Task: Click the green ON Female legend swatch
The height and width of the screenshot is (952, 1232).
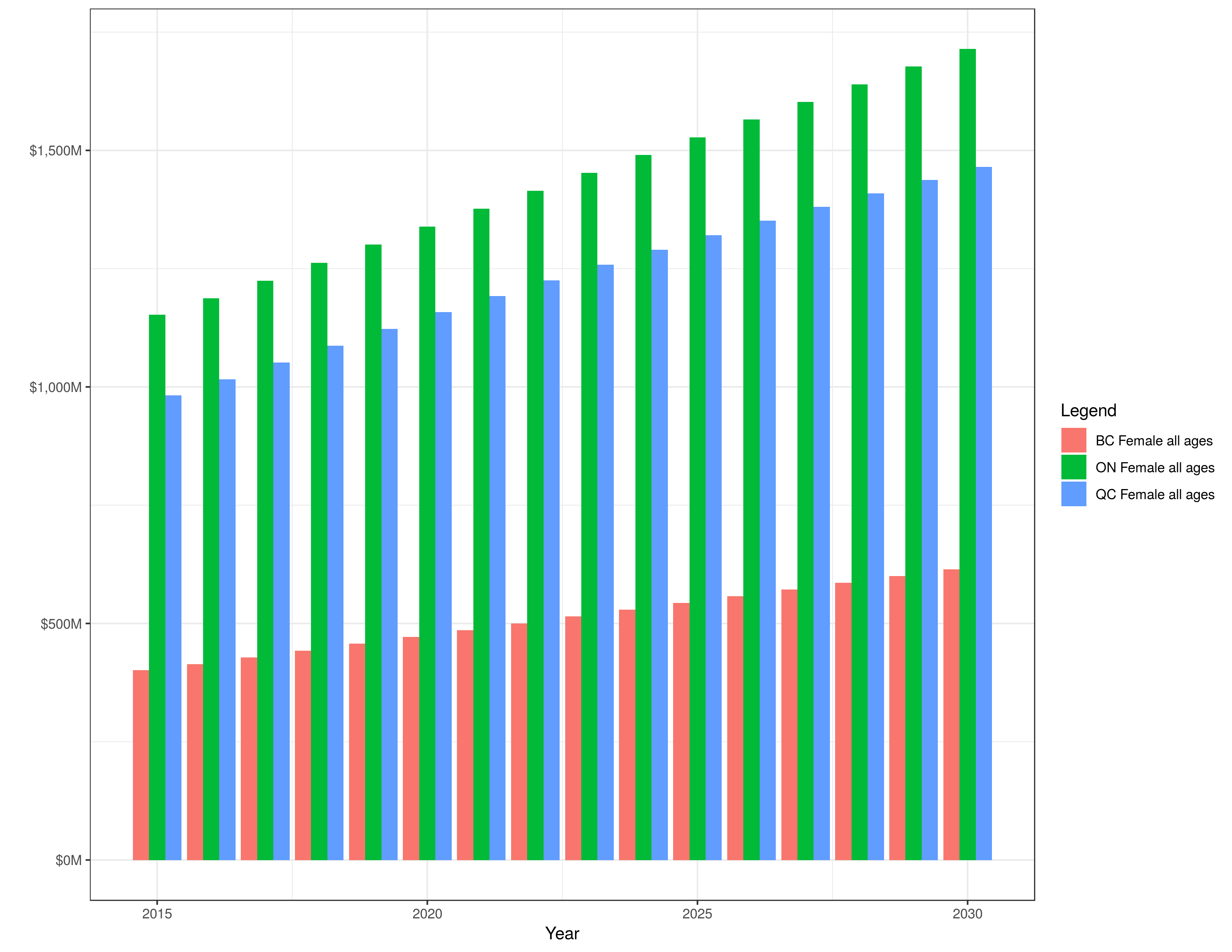Action: click(1073, 467)
